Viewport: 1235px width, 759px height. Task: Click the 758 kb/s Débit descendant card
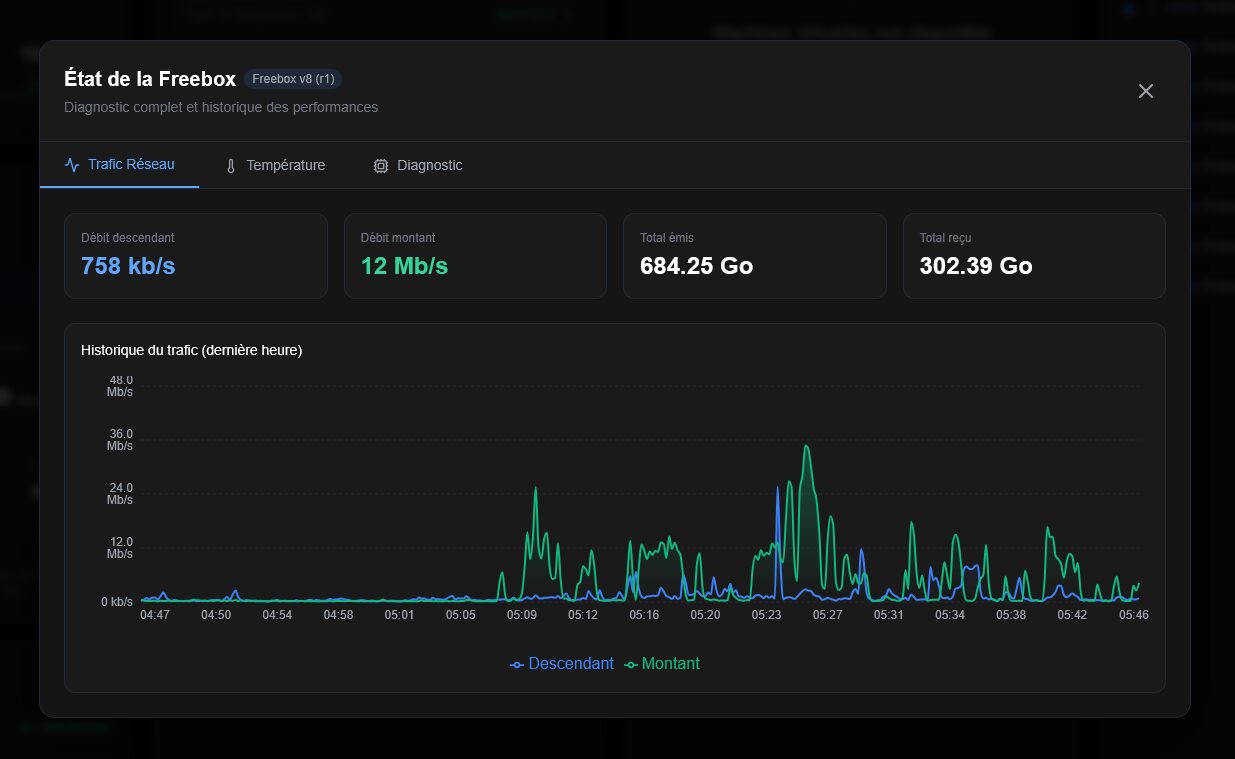coord(196,256)
